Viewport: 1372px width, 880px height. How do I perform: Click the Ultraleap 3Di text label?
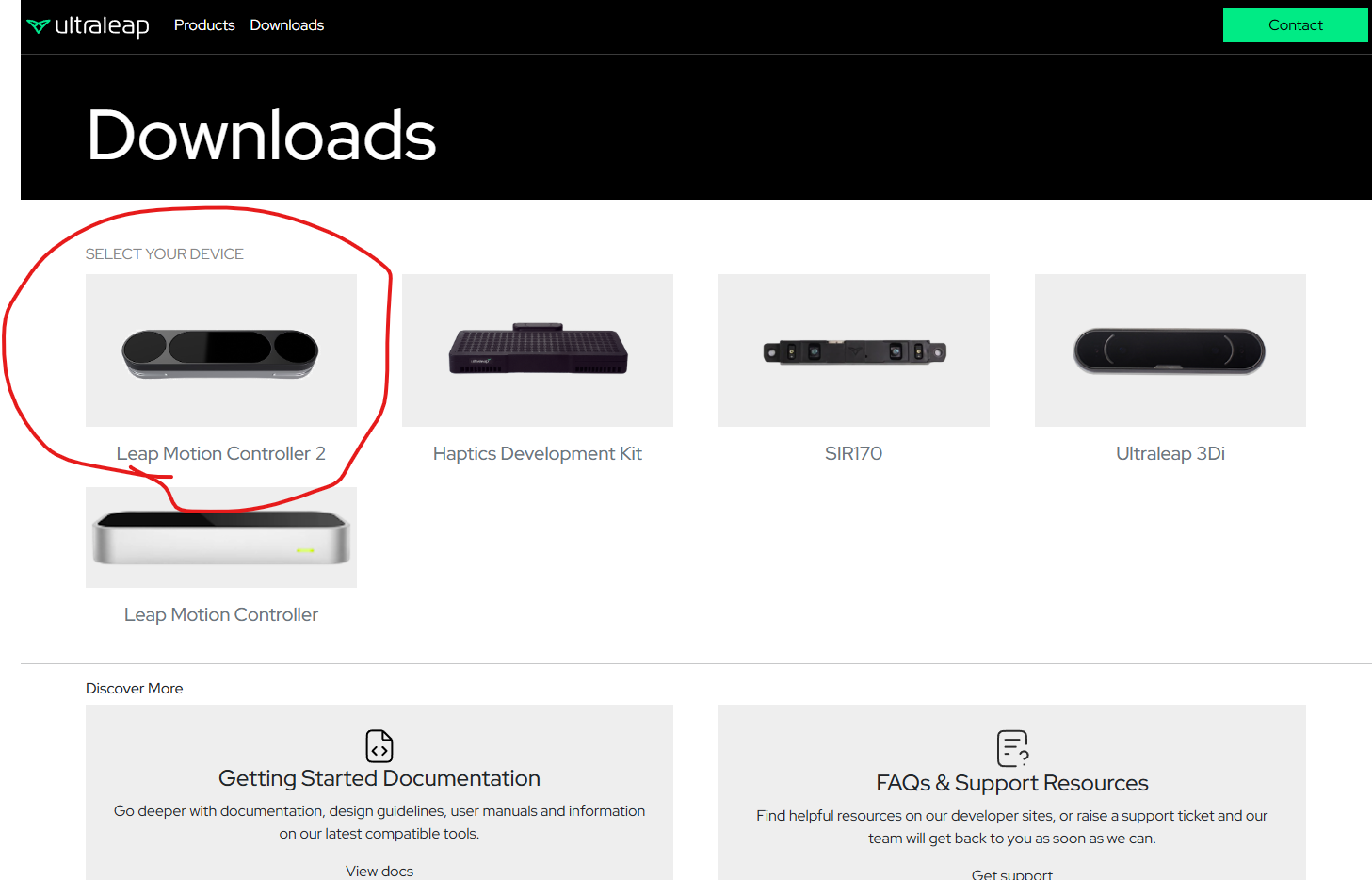(1170, 453)
